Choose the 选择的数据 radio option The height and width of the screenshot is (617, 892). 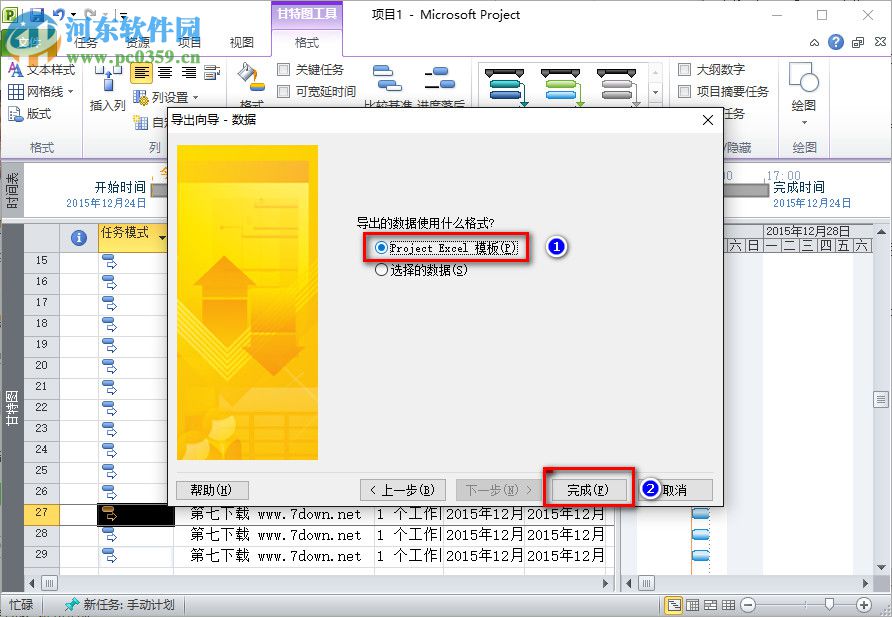pyautogui.click(x=381, y=268)
